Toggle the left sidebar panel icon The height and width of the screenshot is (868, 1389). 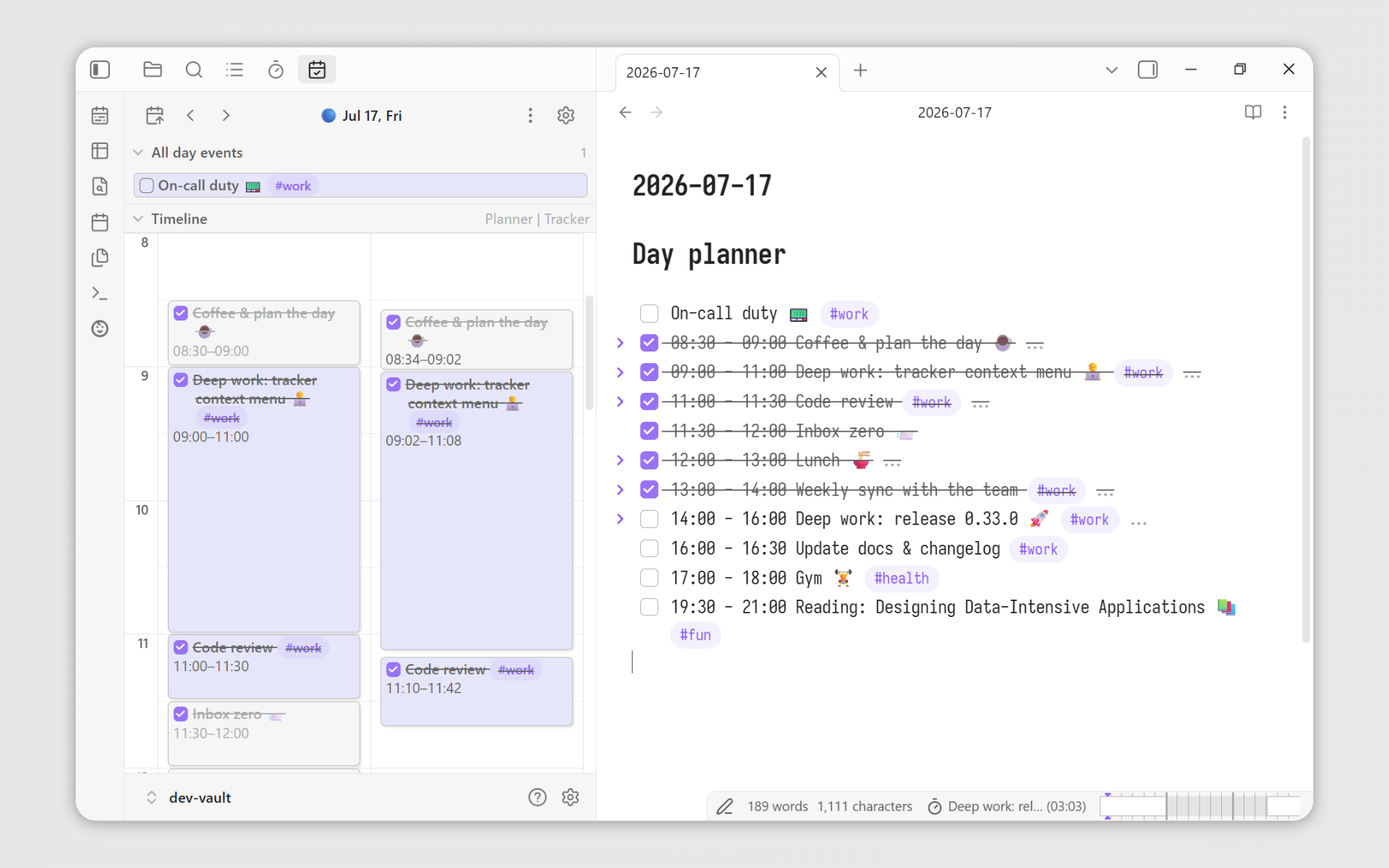[x=100, y=69]
